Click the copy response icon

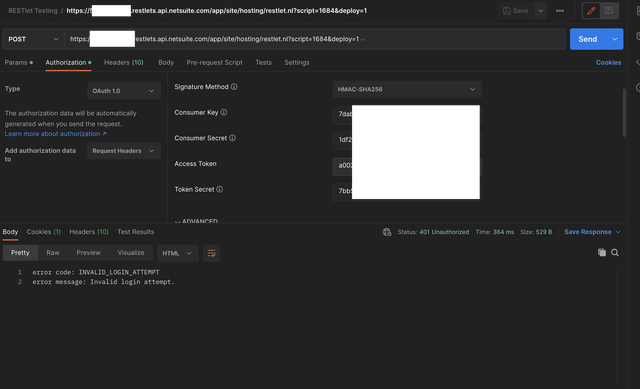point(602,253)
